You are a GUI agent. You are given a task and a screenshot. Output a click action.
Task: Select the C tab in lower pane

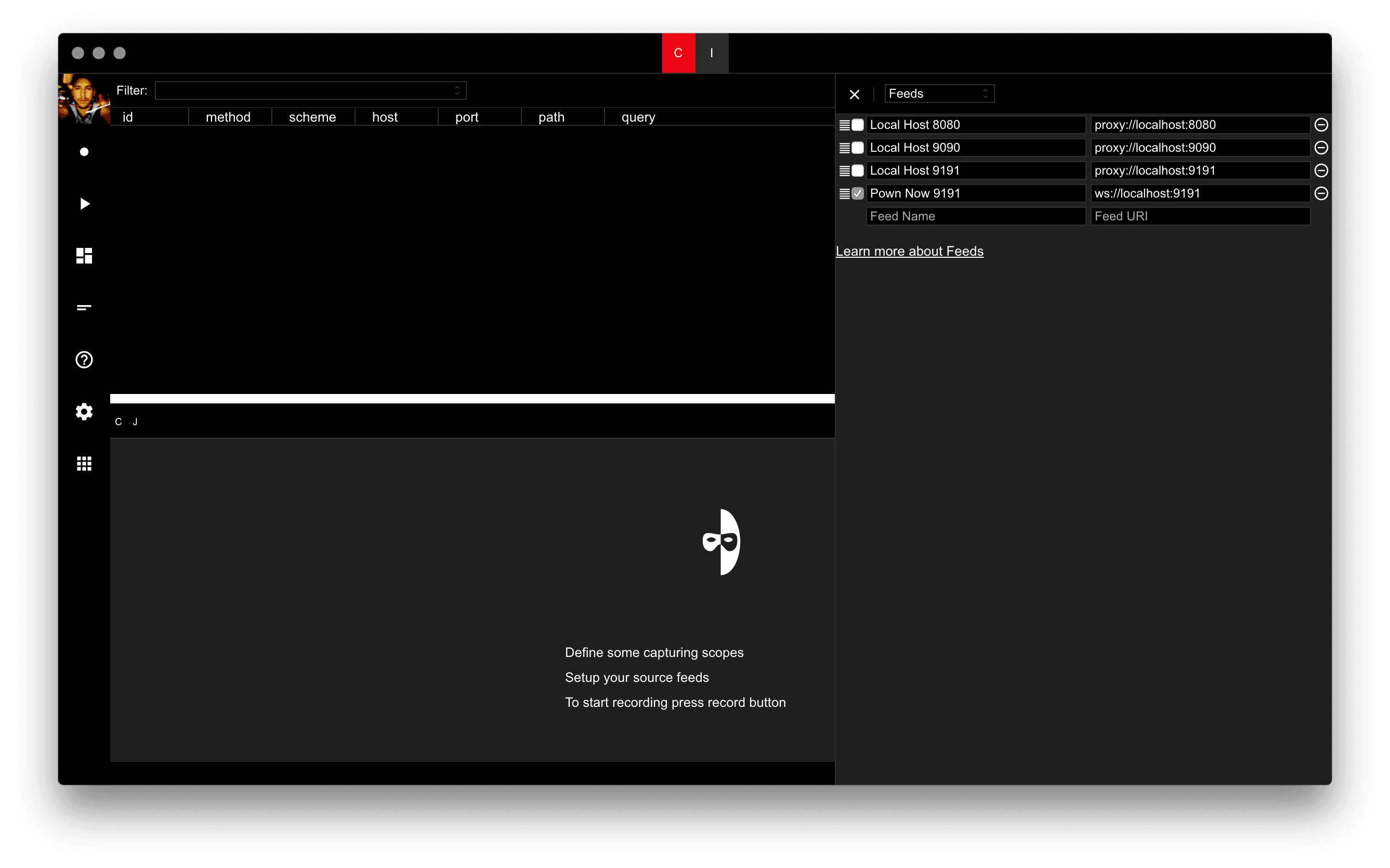click(119, 422)
